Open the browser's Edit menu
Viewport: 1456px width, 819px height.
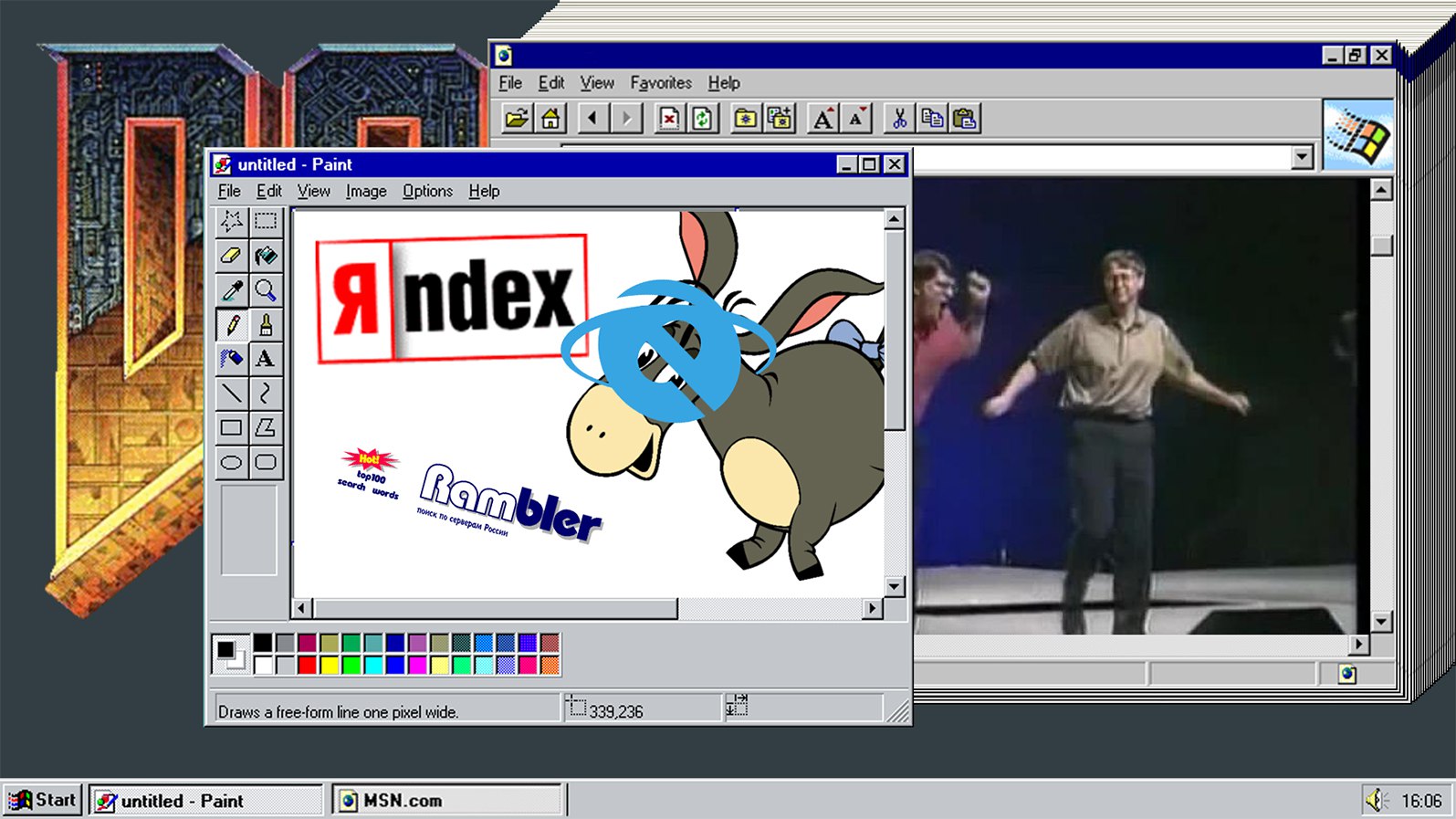[x=550, y=83]
